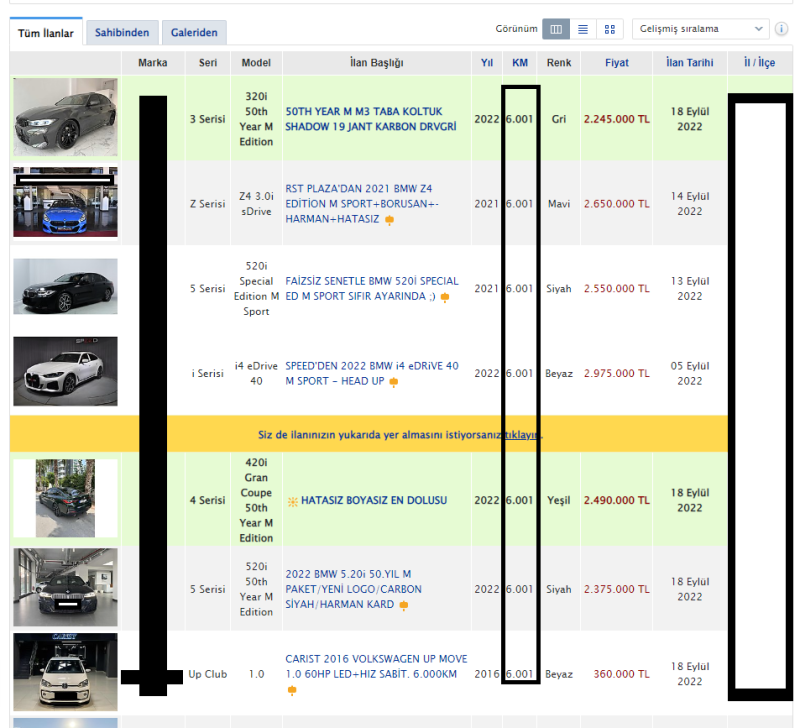Click the price "360.000 TL"
This screenshot has height=728, width=800.
tap(621, 674)
